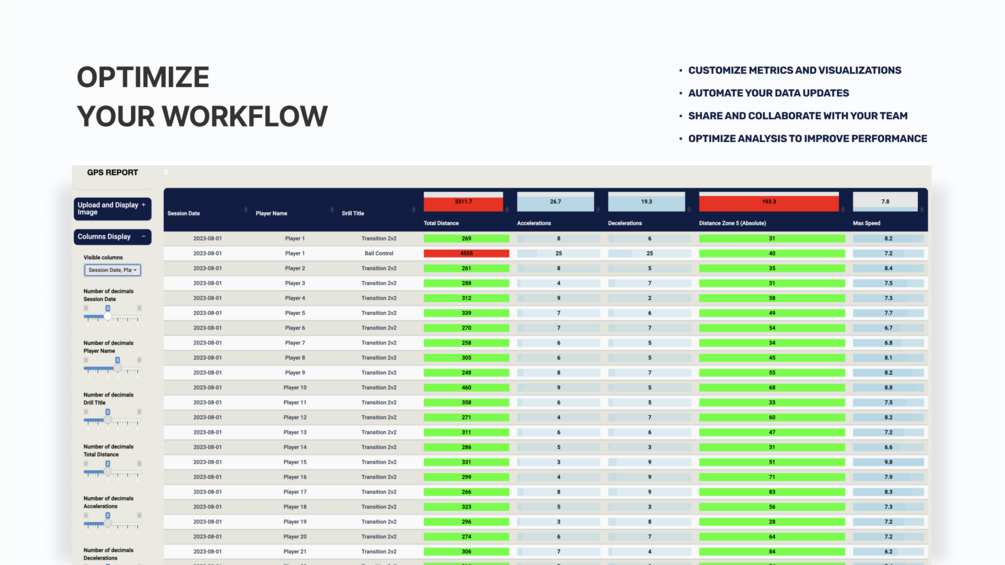1005x565 pixels.
Task: Select the 'Player 21' name cell
Action: click(295, 552)
